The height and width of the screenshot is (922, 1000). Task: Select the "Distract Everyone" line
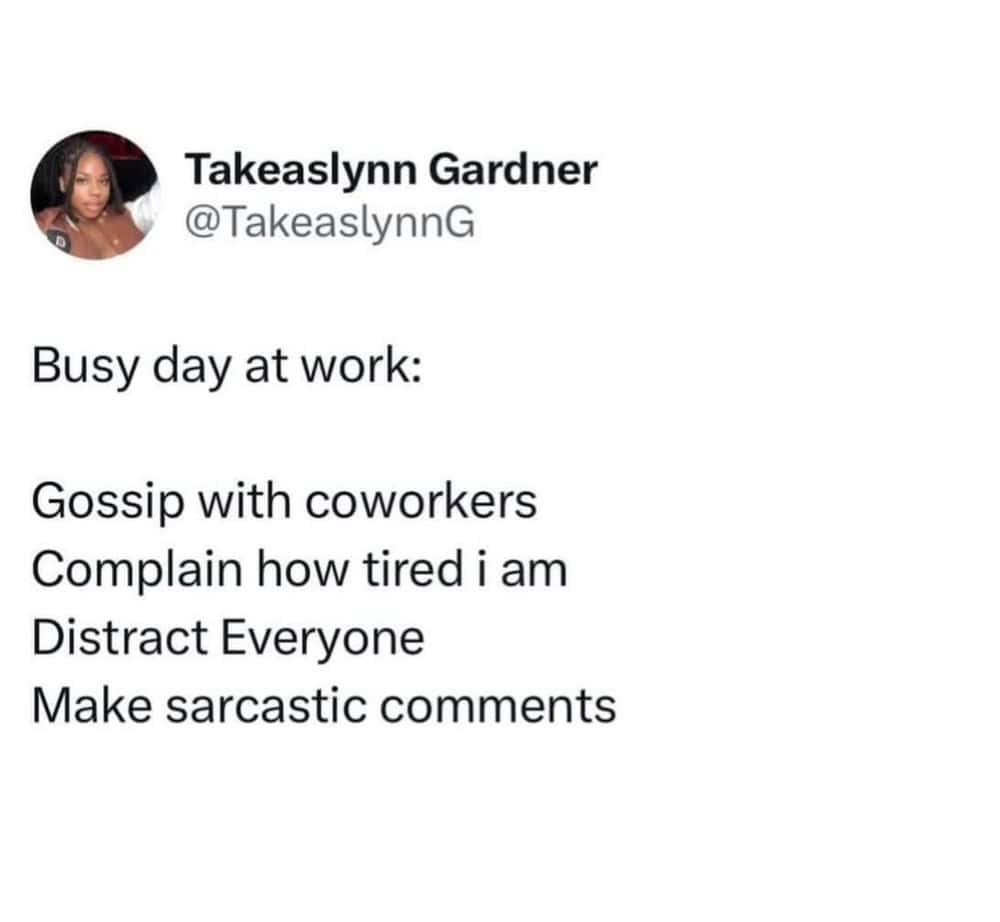(x=228, y=638)
